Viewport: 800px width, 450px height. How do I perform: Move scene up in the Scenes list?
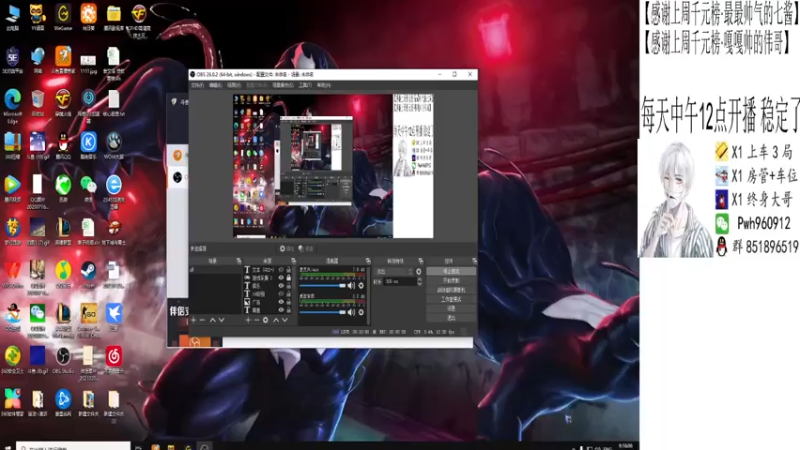213,320
